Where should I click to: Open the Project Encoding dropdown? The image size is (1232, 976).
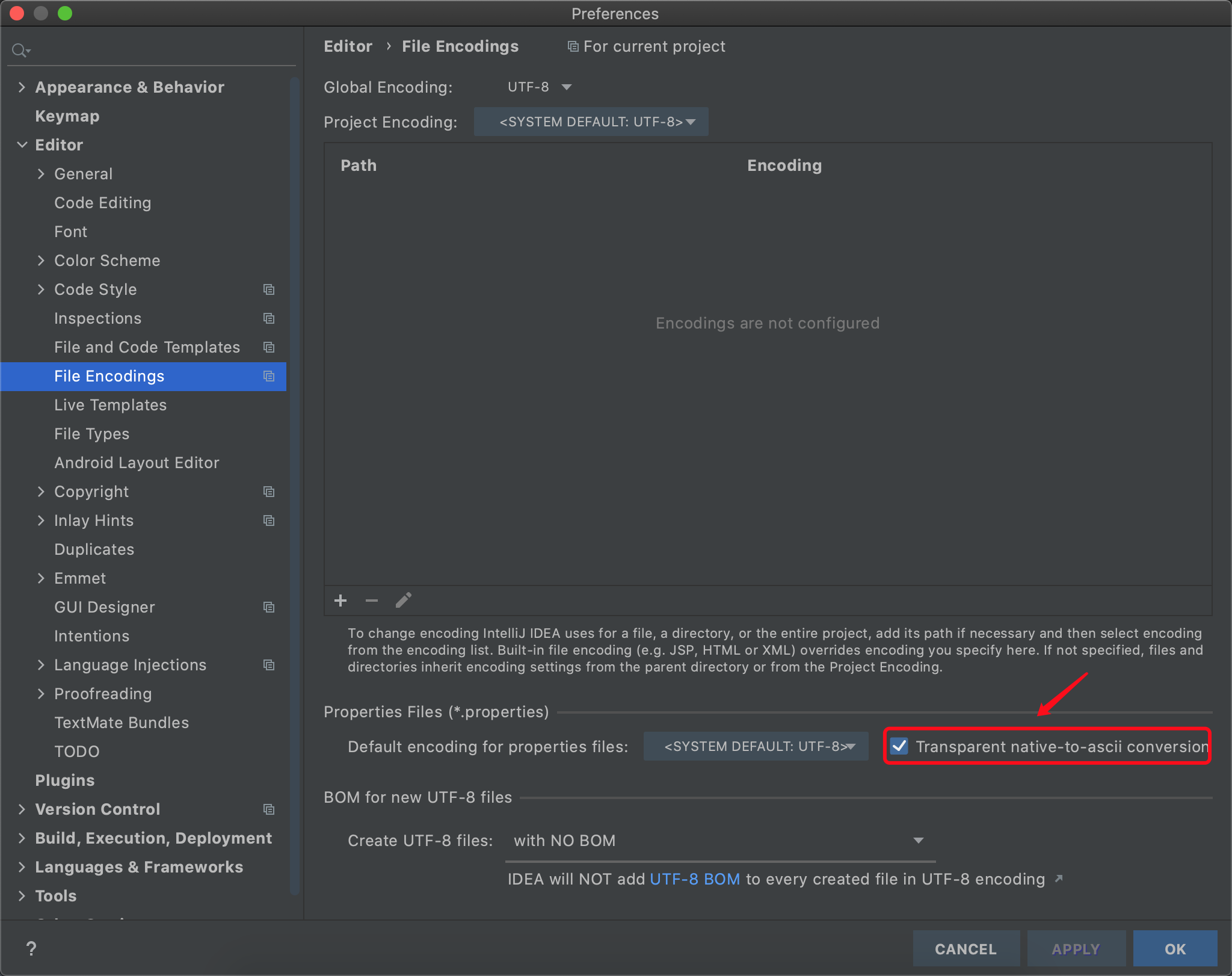(x=591, y=122)
